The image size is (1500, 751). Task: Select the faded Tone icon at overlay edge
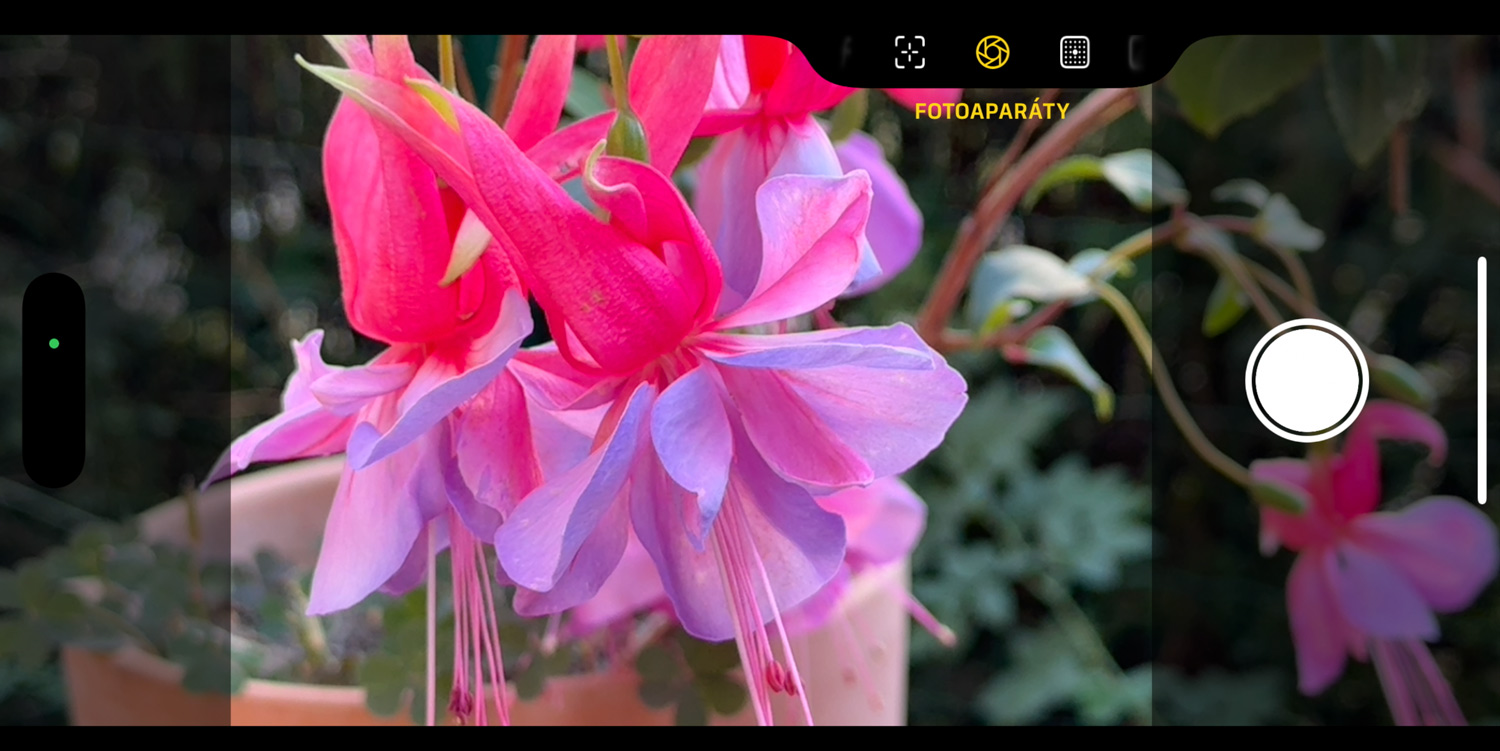(1135, 52)
